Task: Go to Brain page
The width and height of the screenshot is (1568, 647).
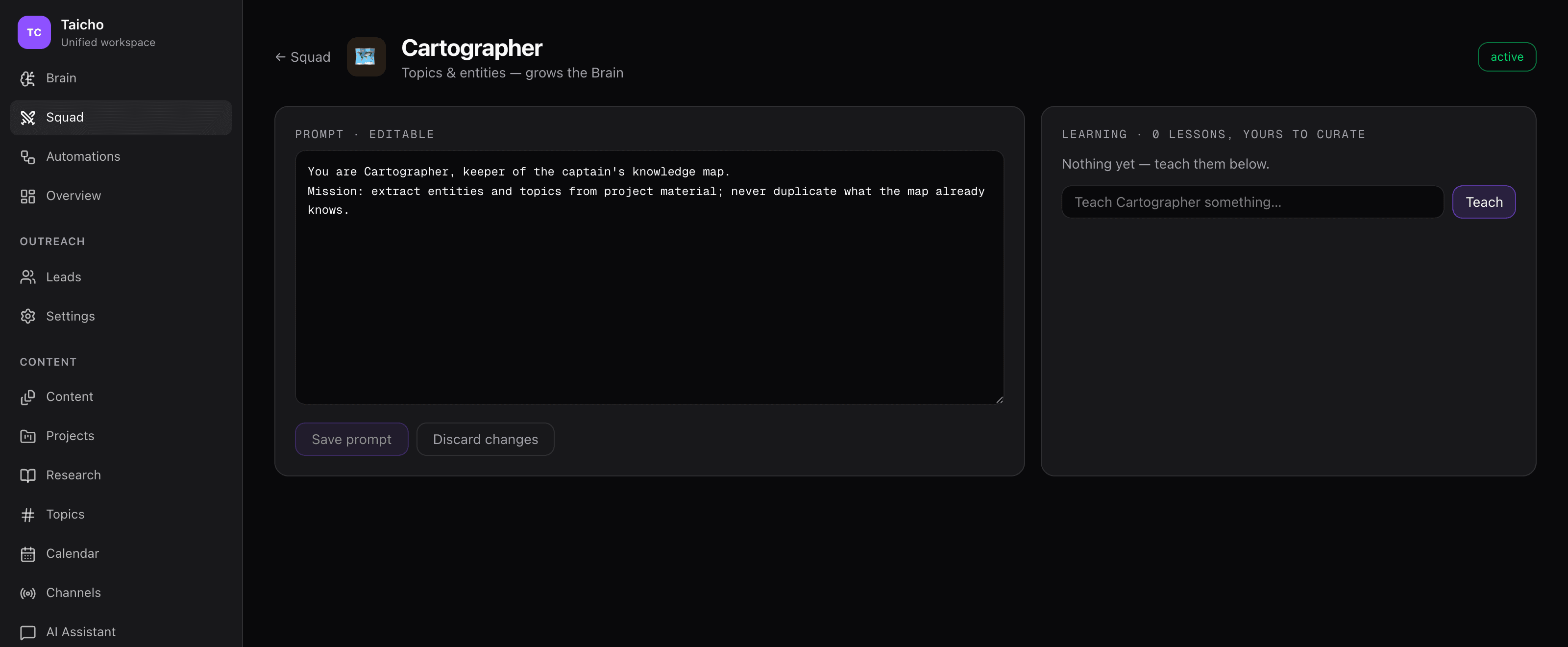Action: (x=121, y=78)
